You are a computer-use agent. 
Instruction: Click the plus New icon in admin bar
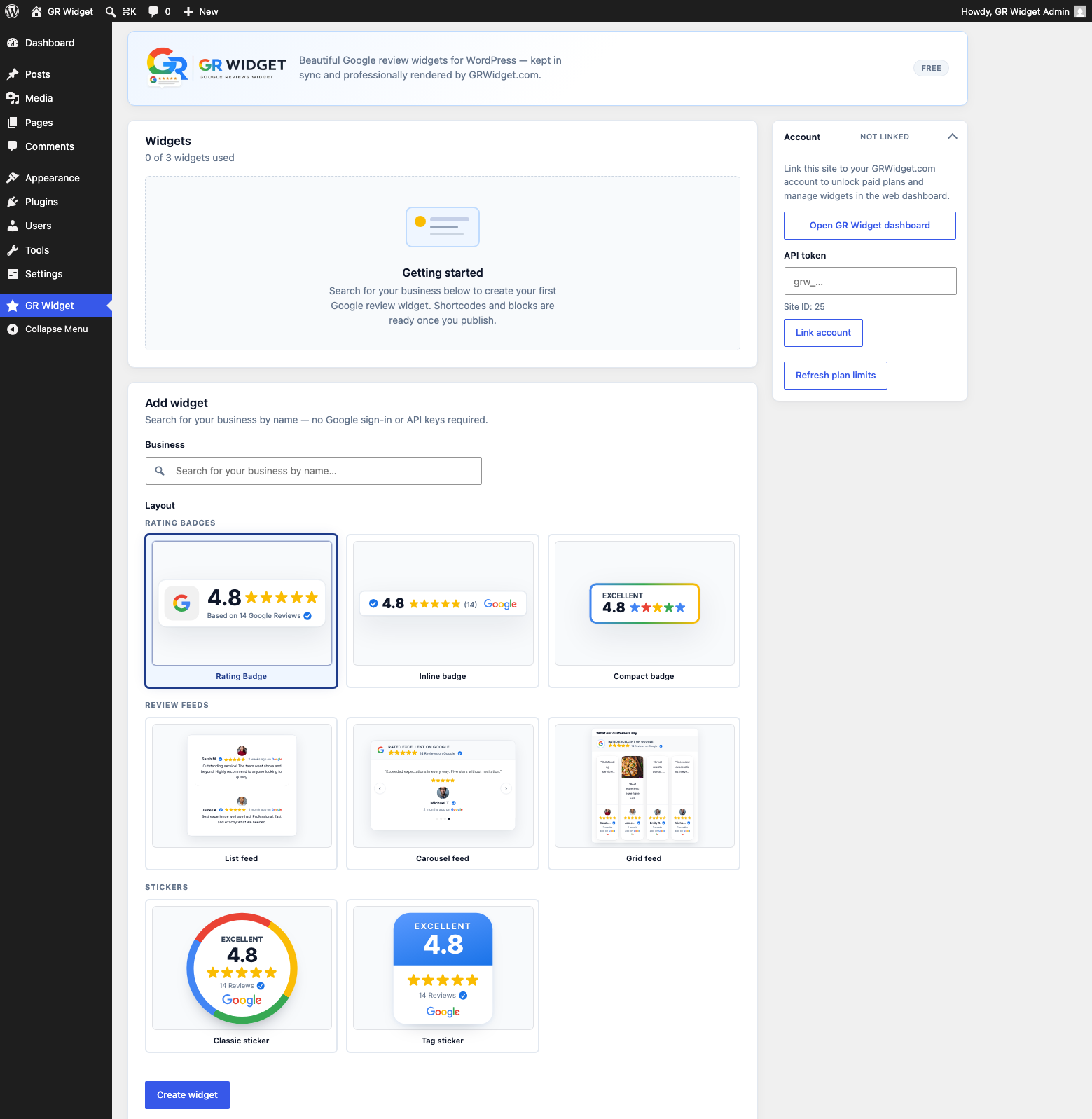[188, 11]
